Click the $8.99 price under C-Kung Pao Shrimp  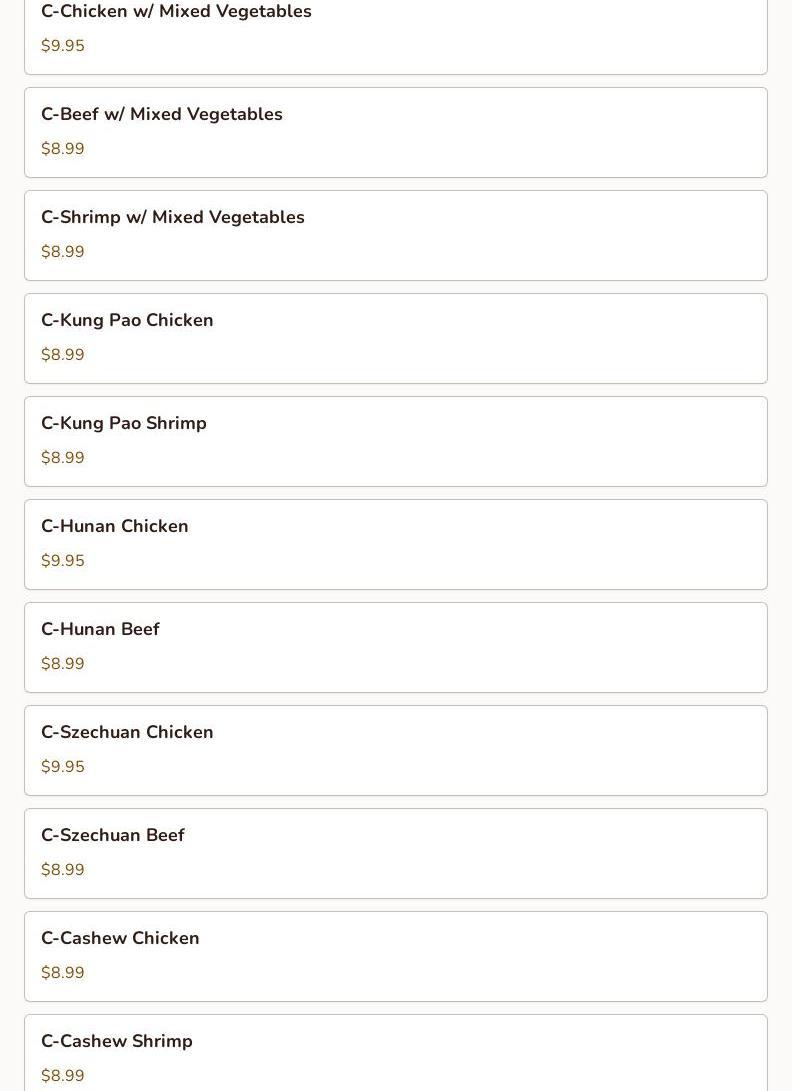click(63, 458)
